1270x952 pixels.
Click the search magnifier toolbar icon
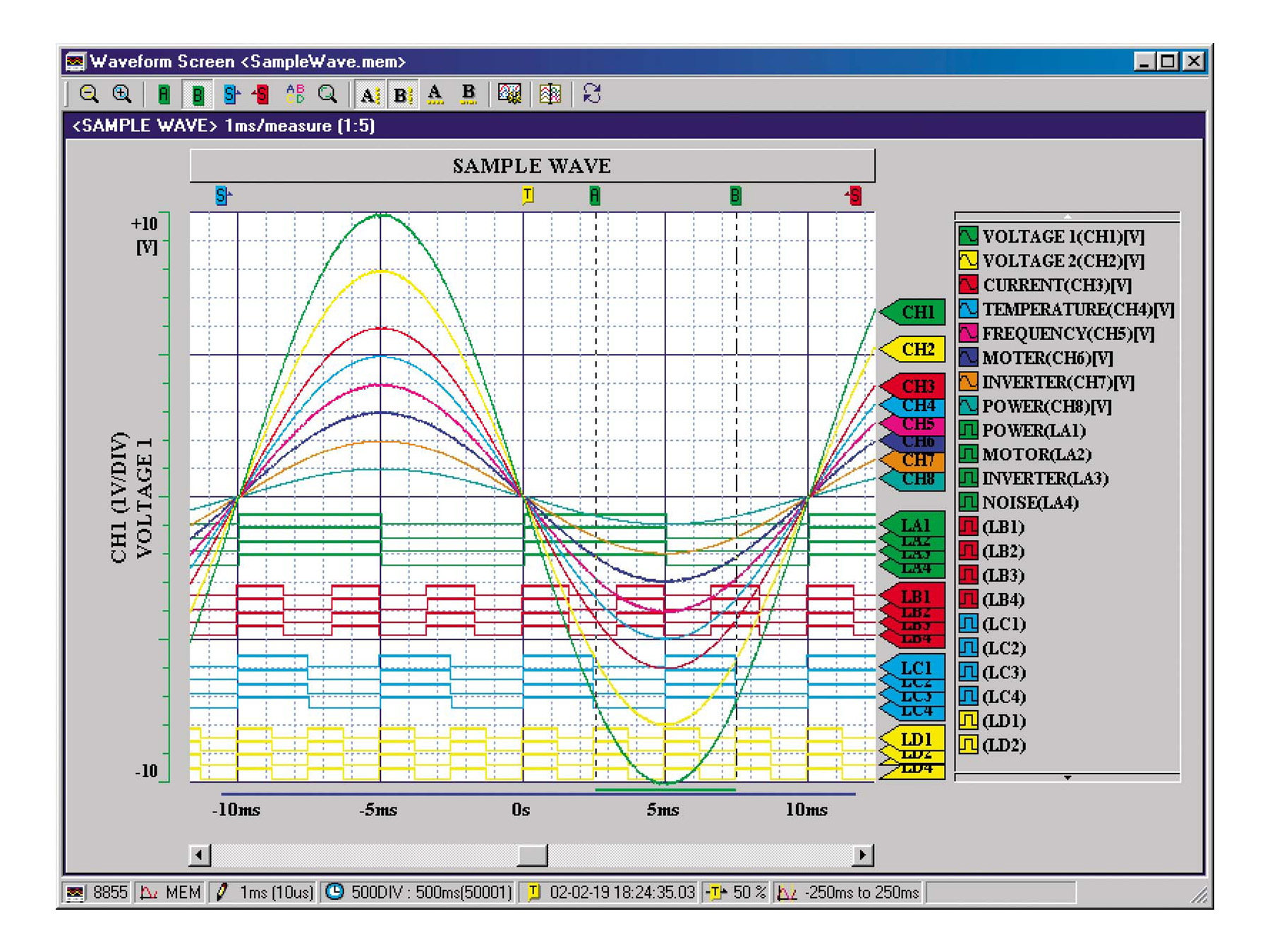[326, 94]
